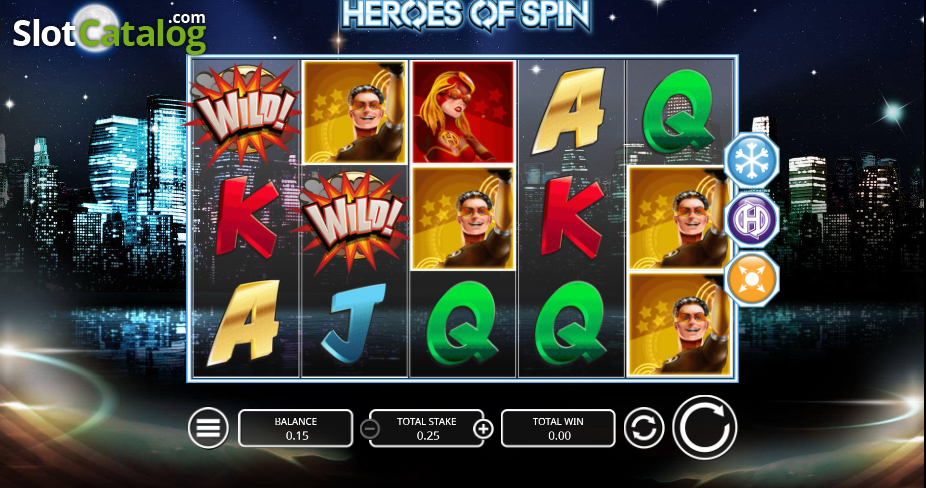
Task: Click the Total Win display box
Action: (x=558, y=428)
